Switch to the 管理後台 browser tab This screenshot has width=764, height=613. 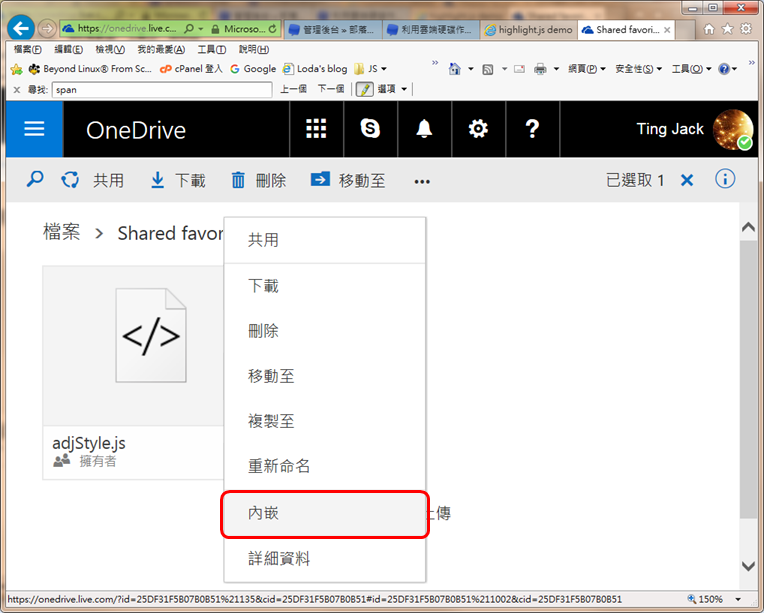(334, 30)
